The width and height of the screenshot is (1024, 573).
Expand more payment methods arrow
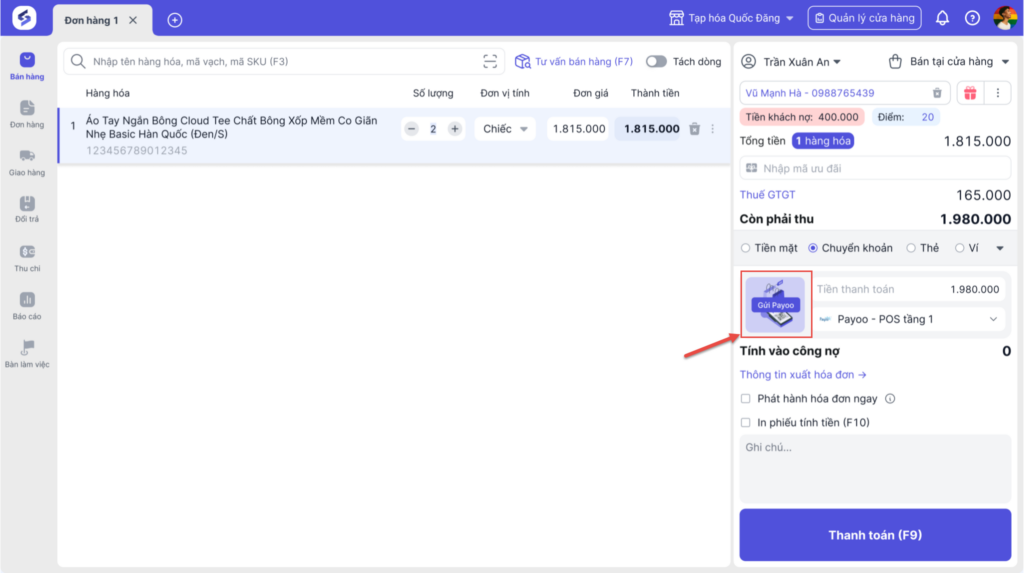(x=1000, y=248)
